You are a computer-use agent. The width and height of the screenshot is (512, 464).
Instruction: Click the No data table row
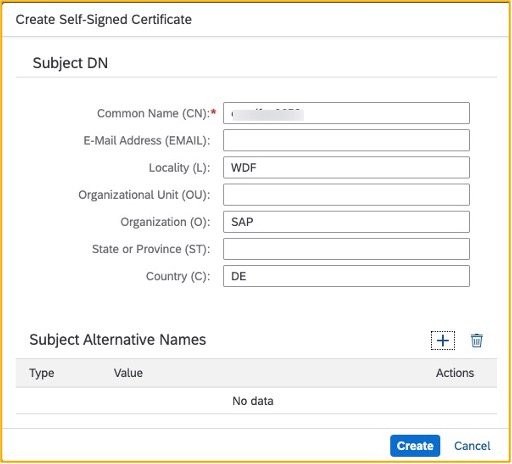(x=256, y=401)
